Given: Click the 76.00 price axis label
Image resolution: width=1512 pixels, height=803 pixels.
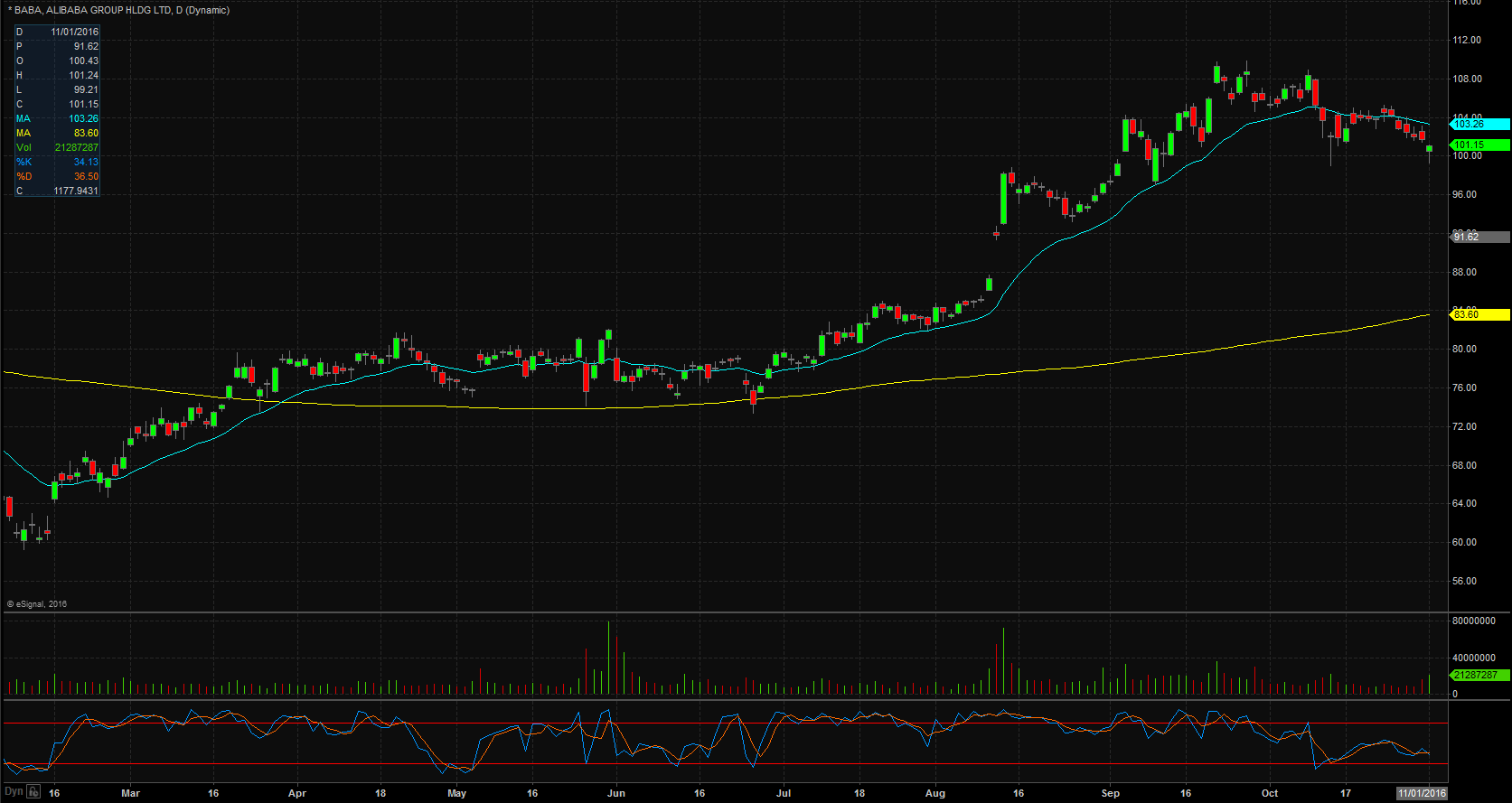Looking at the screenshot, I should coord(1464,387).
